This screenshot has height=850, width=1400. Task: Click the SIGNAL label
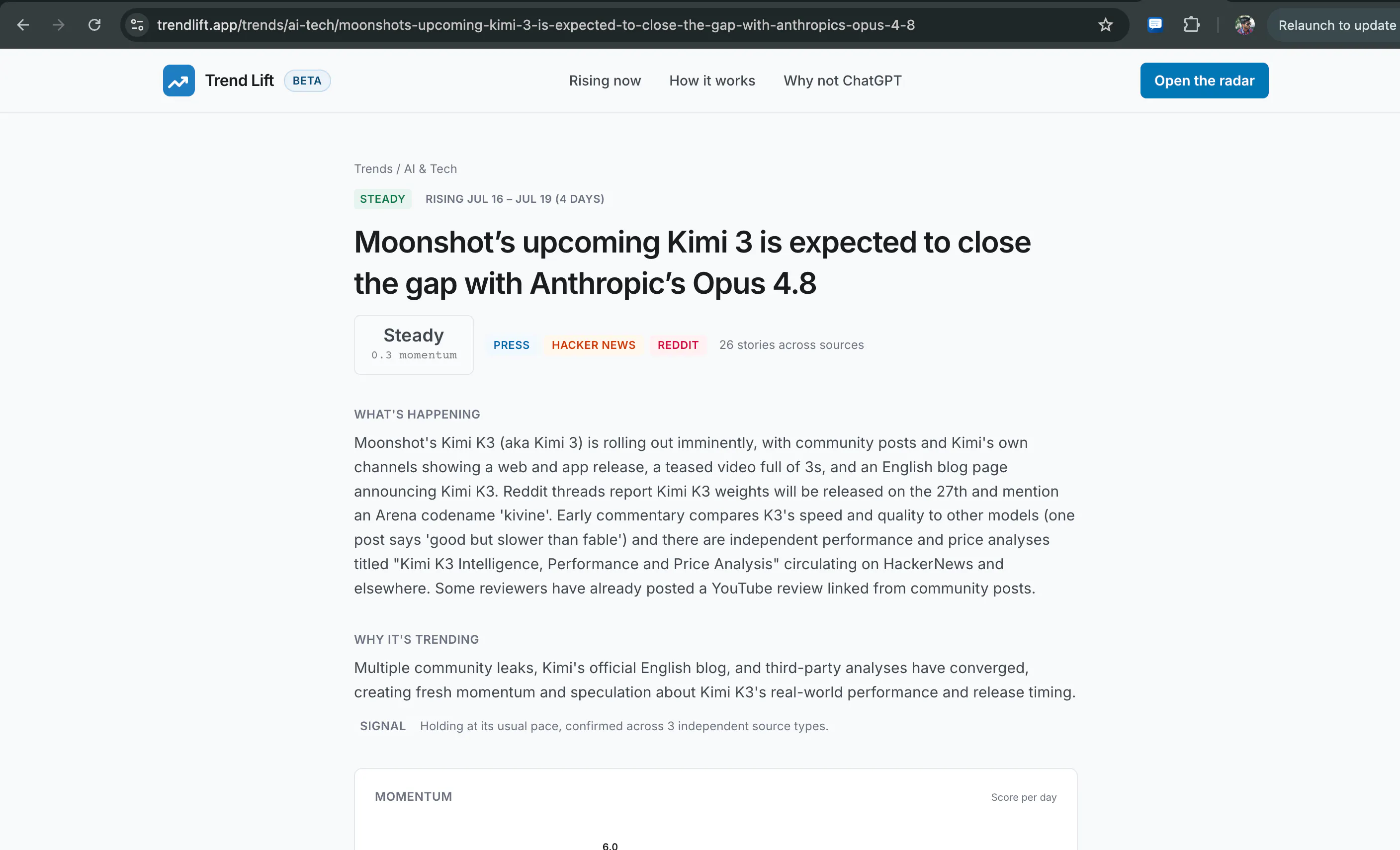(382, 726)
